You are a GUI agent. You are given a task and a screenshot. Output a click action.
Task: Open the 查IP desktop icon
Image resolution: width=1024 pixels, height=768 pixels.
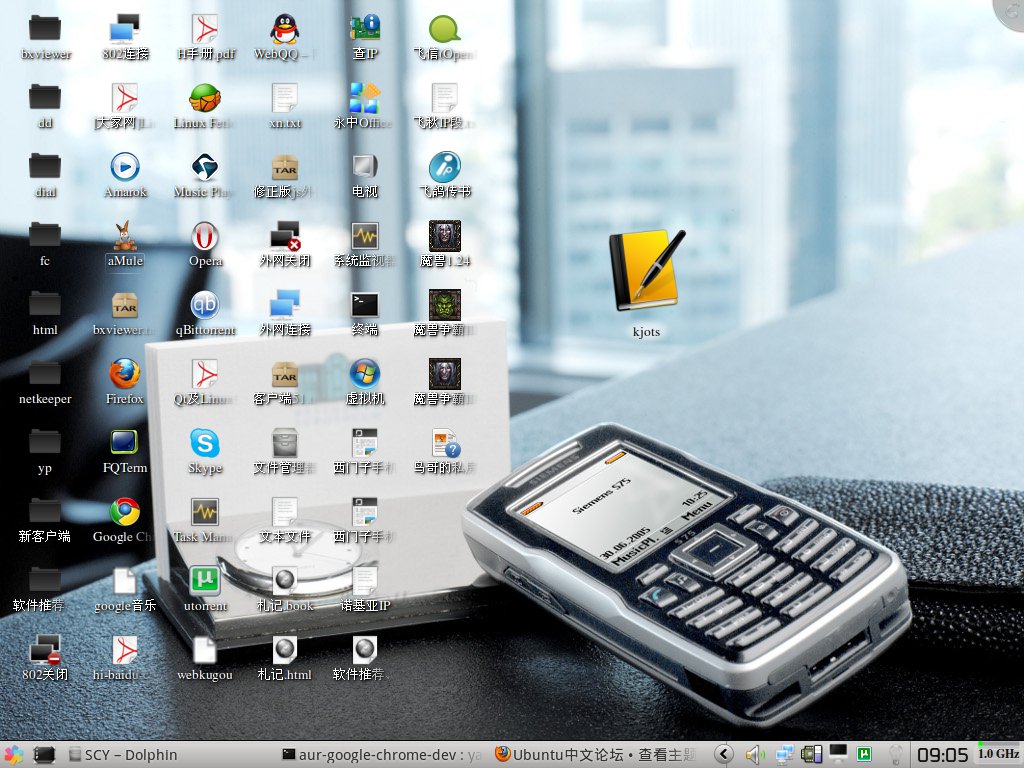click(364, 29)
